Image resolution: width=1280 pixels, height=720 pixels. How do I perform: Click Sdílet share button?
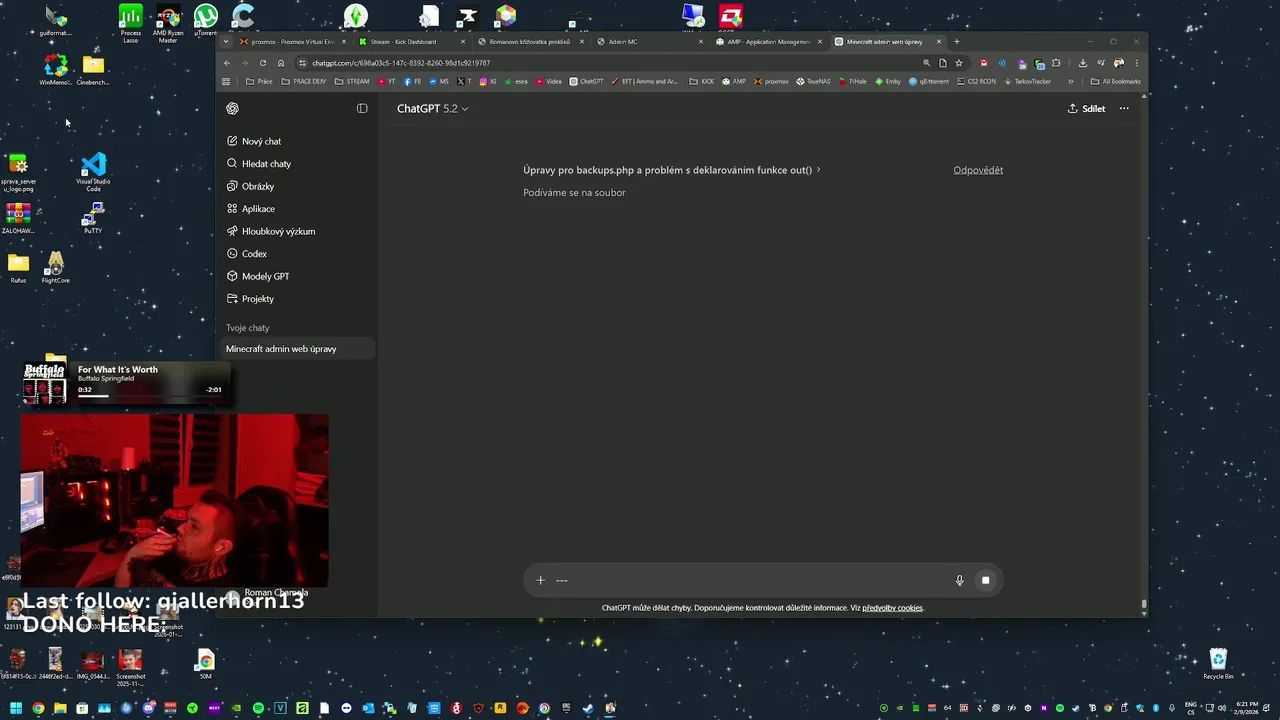pyautogui.click(x=1087, y=108)
